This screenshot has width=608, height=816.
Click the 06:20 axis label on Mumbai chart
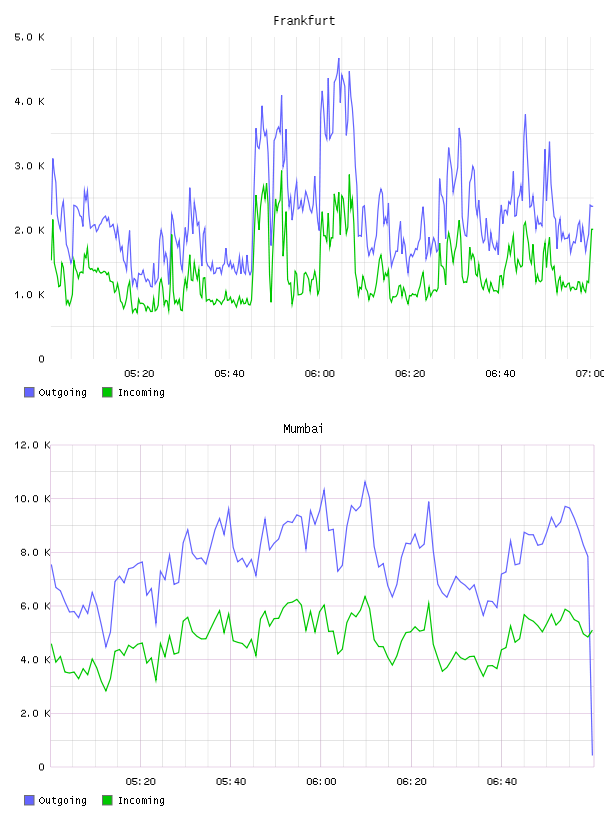411,782
